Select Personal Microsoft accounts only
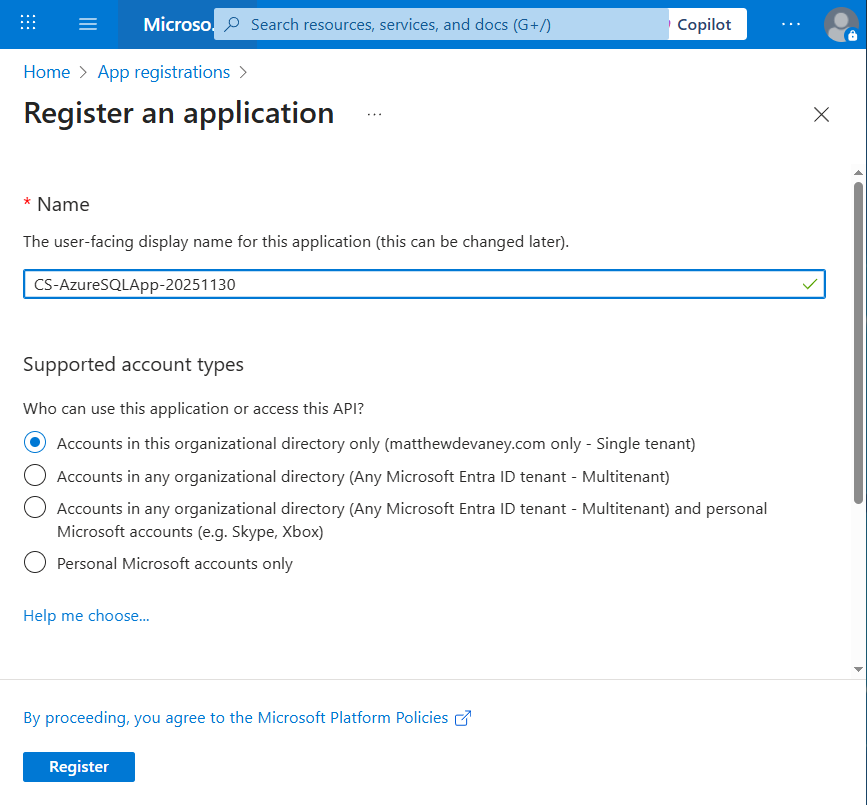Viewport: 867px width, 805px height. click(35, 563)
